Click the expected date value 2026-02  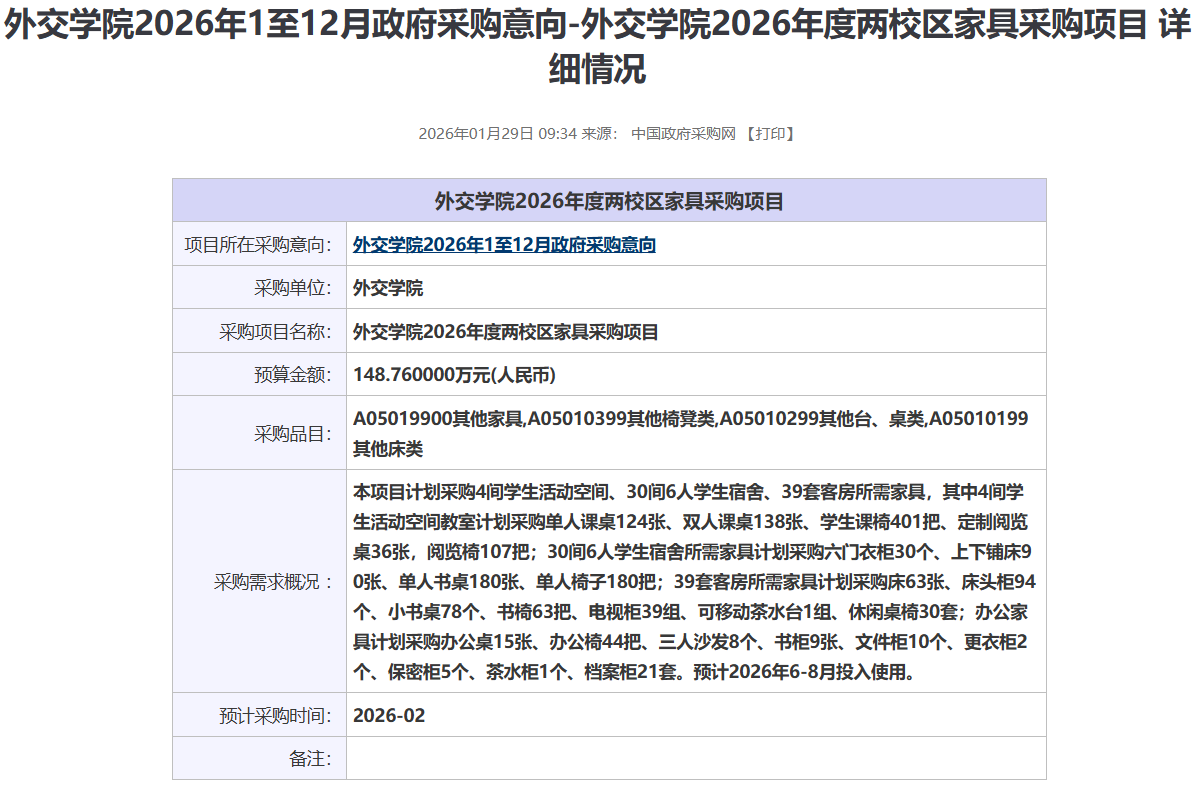pos(389,716)
